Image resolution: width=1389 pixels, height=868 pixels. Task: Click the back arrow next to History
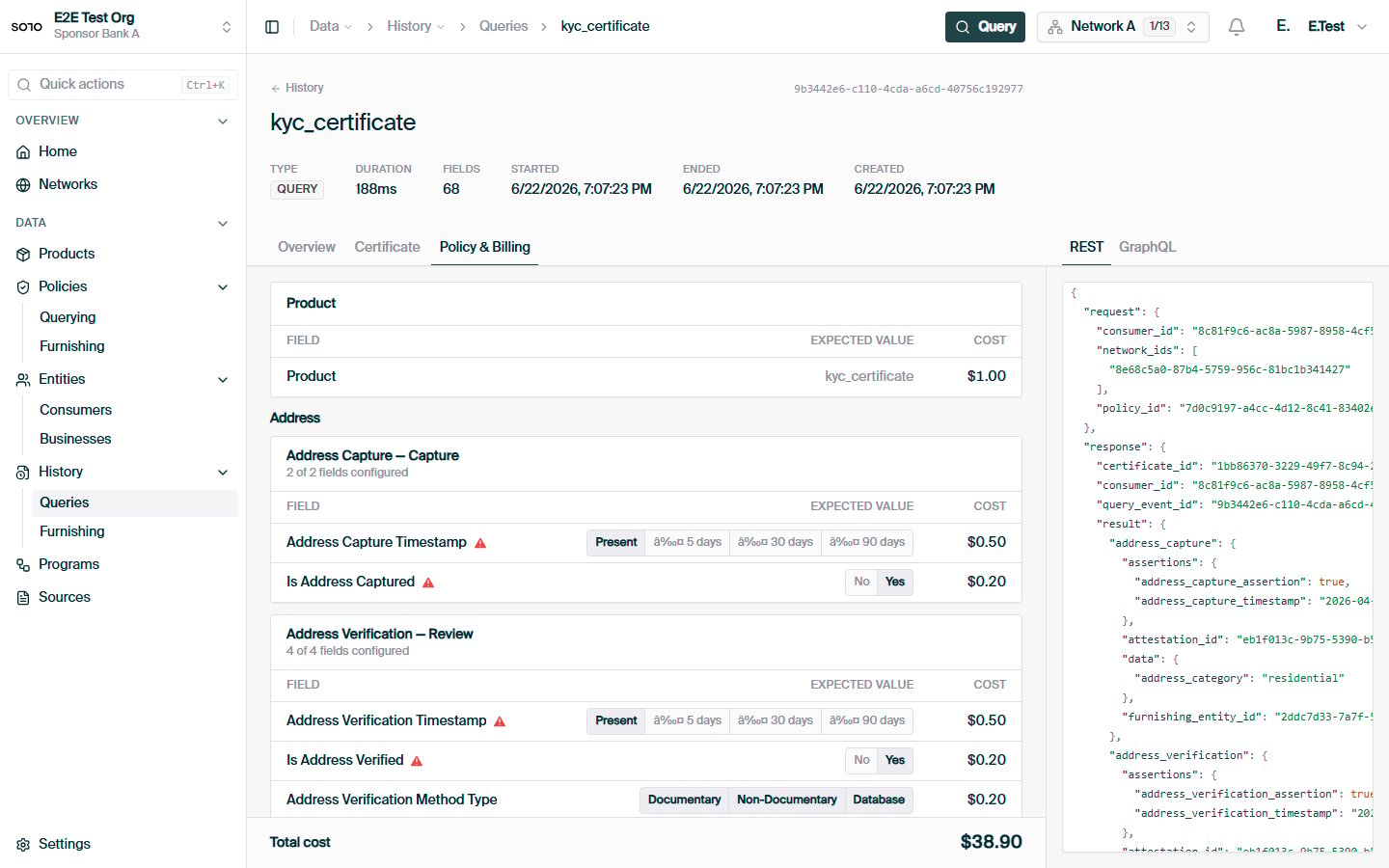tap(276, 89)
